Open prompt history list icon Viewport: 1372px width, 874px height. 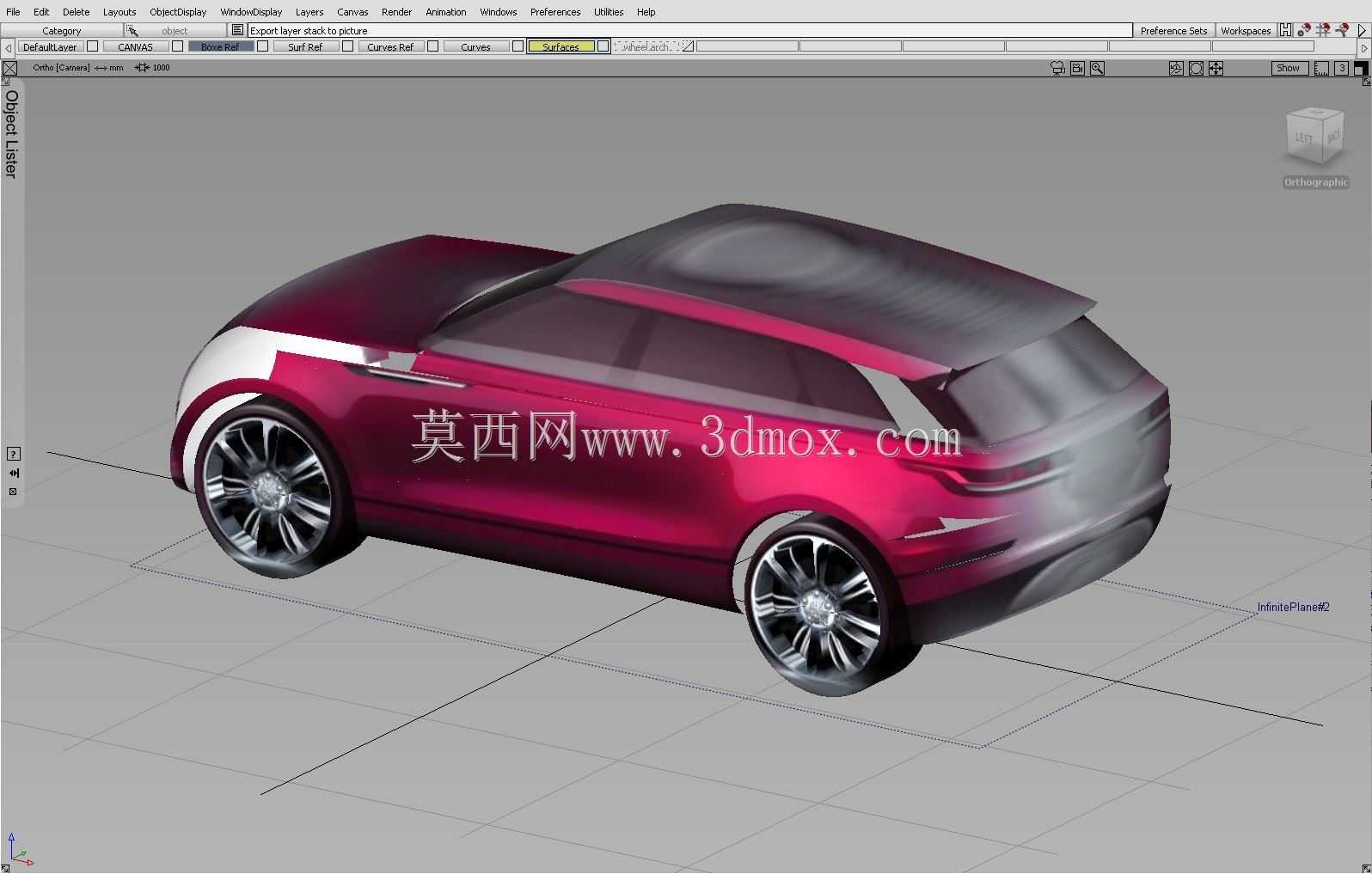(x=238, y=30)
